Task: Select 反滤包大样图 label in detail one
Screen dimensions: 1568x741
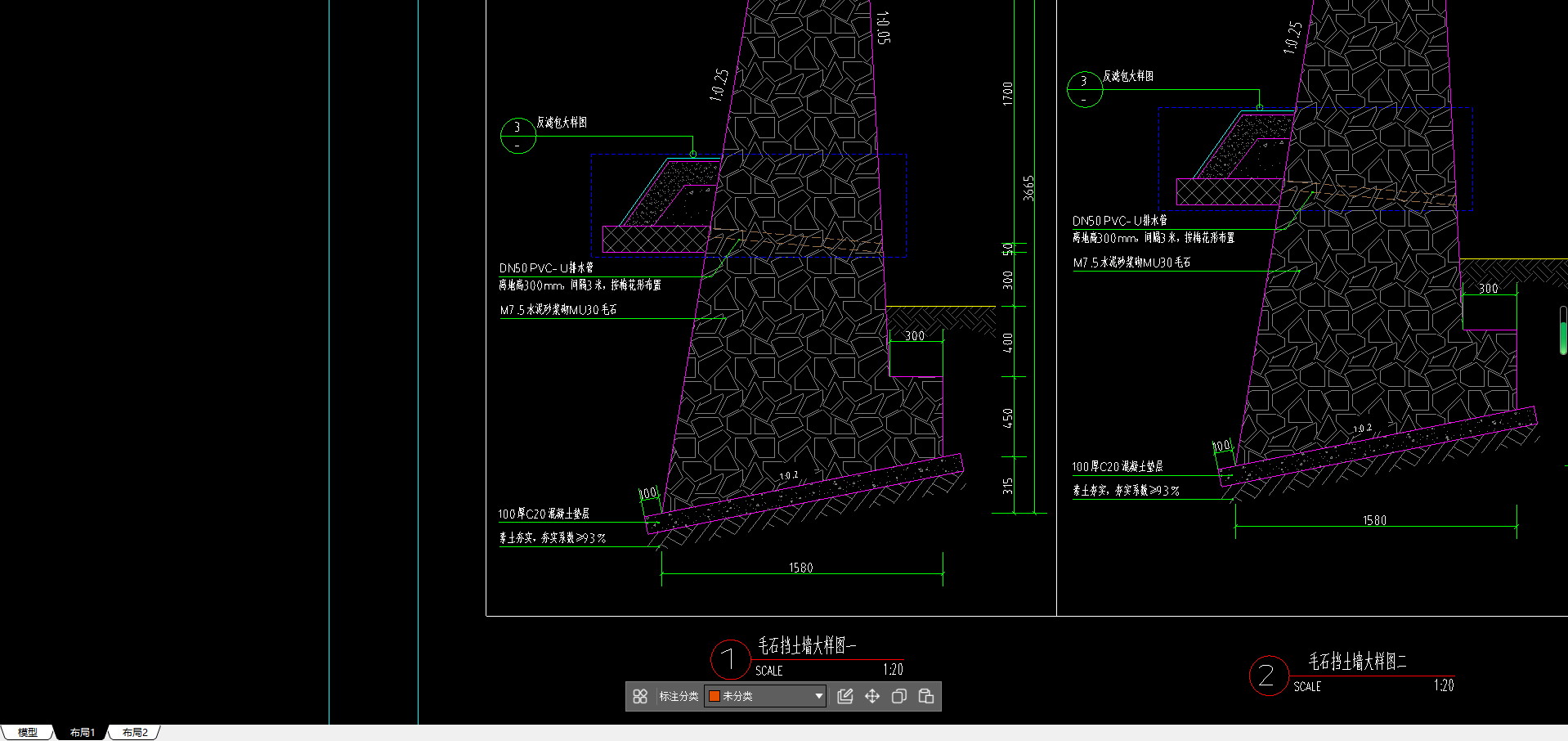Action: click(x=562, y=123)
